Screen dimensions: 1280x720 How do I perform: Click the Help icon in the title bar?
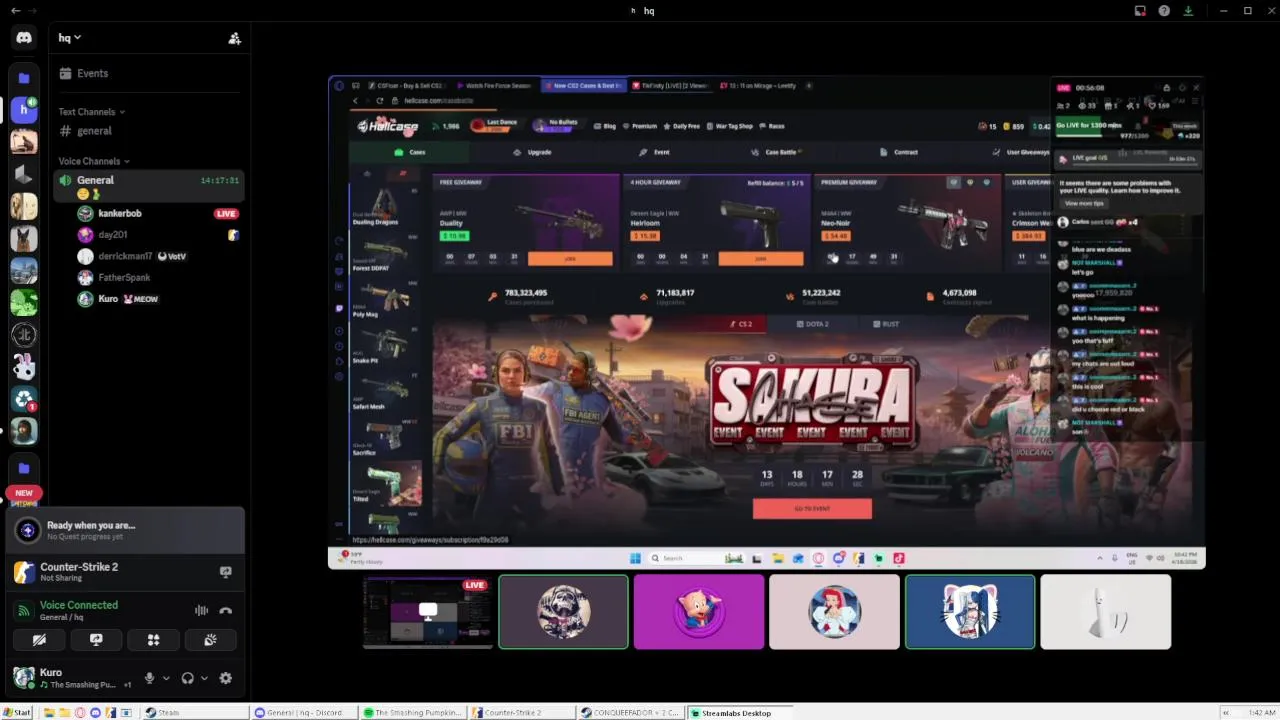1164,11
